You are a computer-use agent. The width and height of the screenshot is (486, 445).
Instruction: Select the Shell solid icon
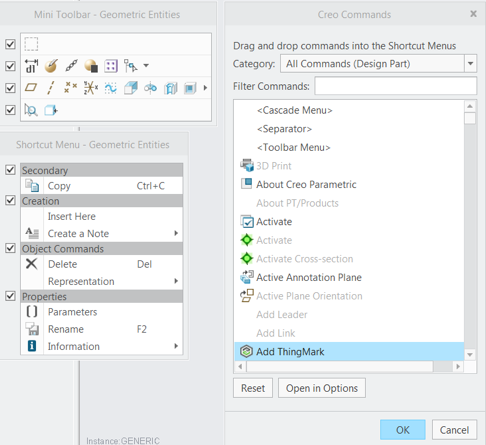[190, 88]
